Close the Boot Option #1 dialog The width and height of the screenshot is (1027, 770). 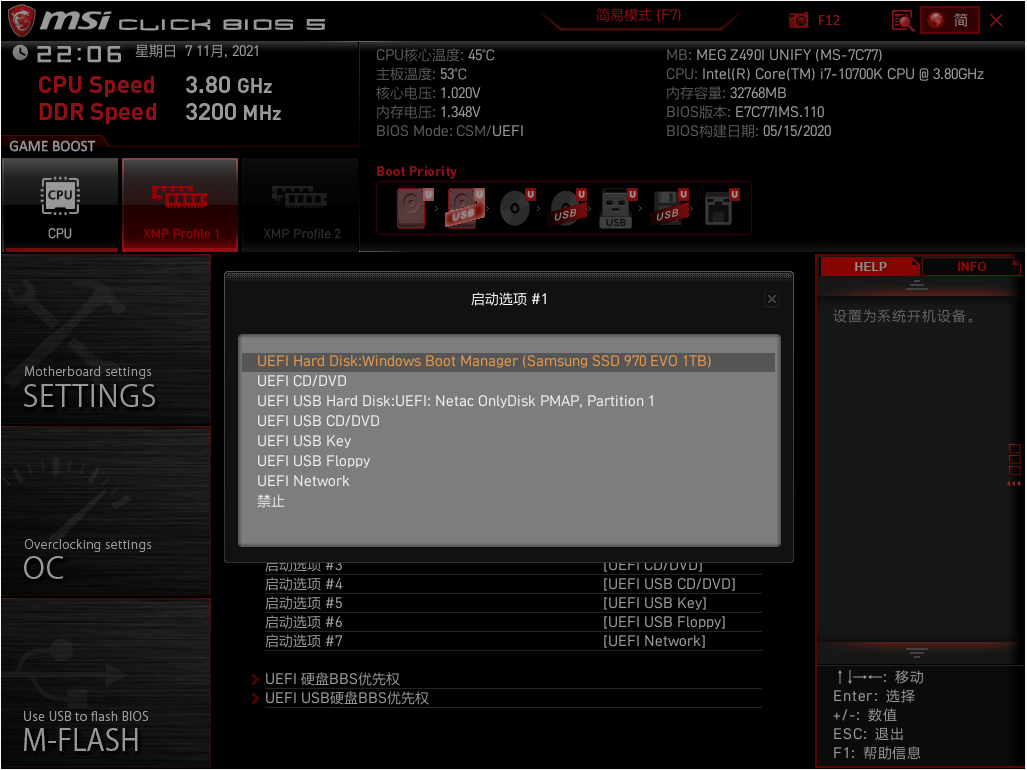tap(772, 299)
